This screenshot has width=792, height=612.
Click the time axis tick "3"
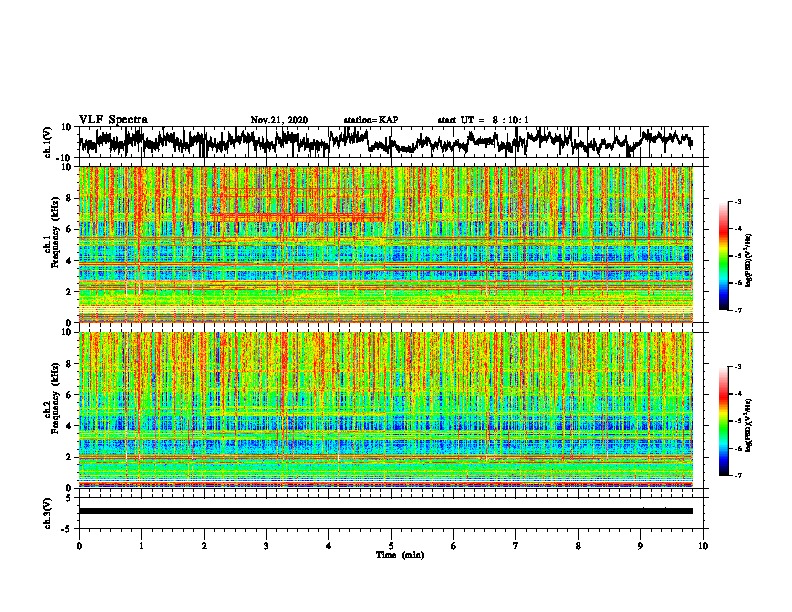pyautogui.click(x=266, y=546)
